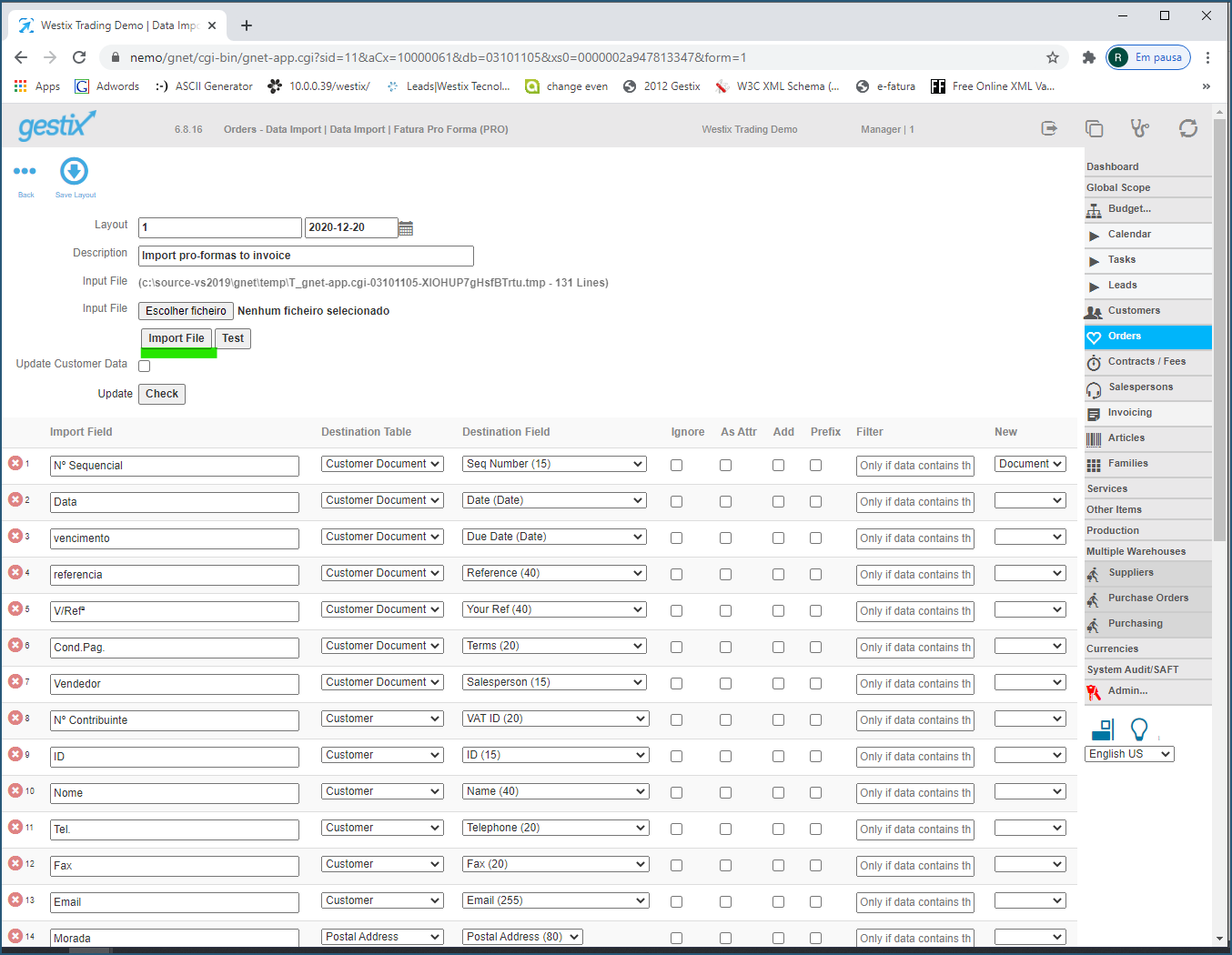Screen dimensions: 1232x955
Task: Open Invoicing in sidebar menu
Action: (1147, 413)
